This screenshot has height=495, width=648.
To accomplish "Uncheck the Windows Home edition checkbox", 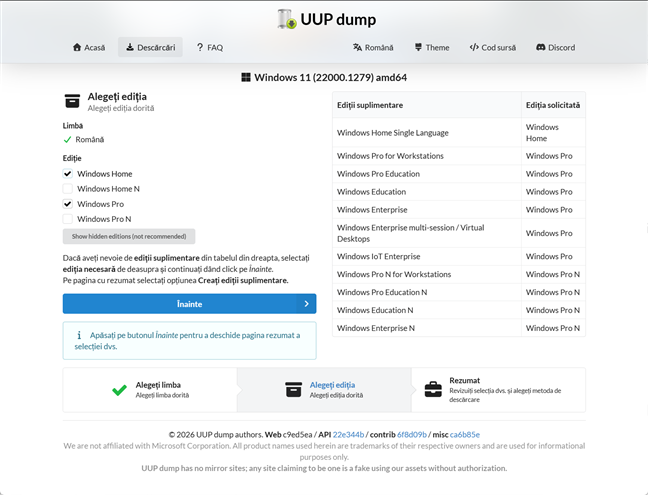I will pos(68,174).
